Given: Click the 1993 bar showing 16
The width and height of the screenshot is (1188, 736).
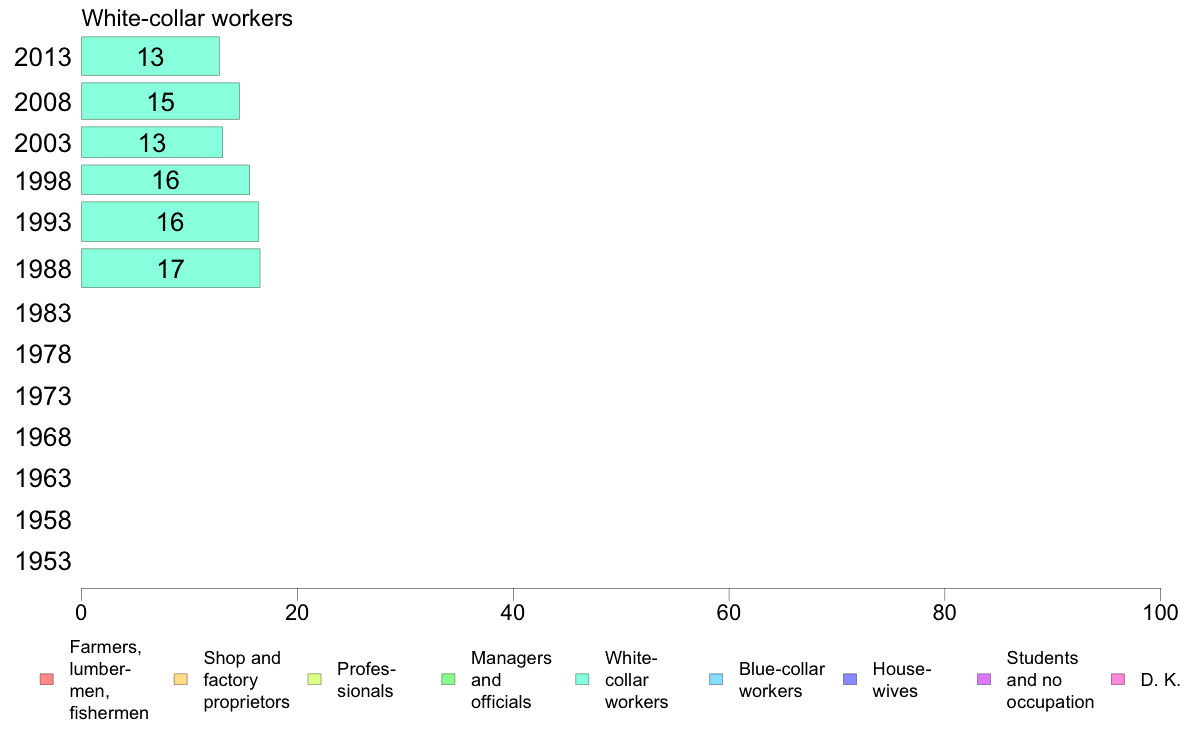Looking at the screenshot, I should (170, 221).
